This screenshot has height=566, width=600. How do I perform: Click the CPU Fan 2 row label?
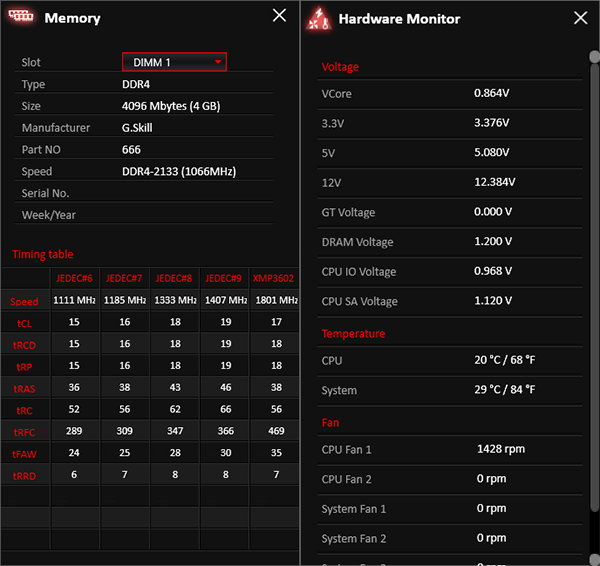tap(346, 480)
